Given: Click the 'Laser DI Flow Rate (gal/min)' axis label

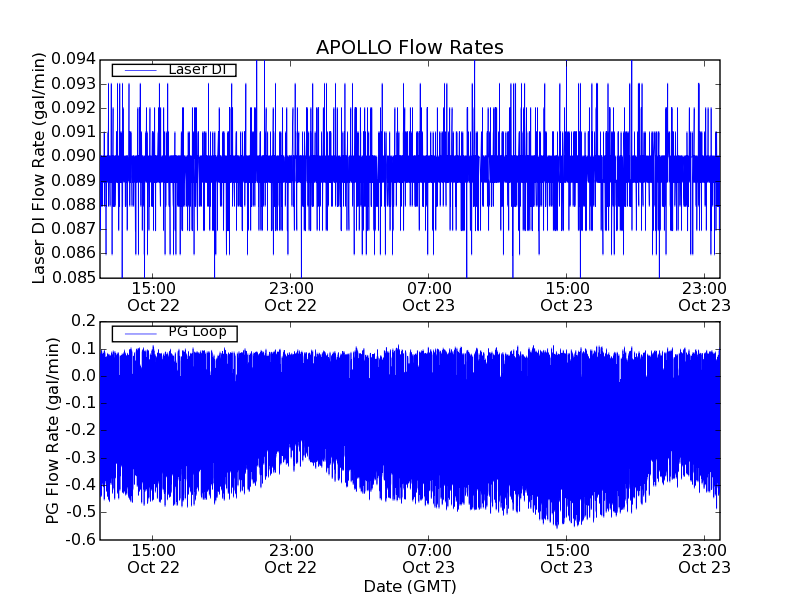Looking at the screenshot, I should click(x=40, y=168).
